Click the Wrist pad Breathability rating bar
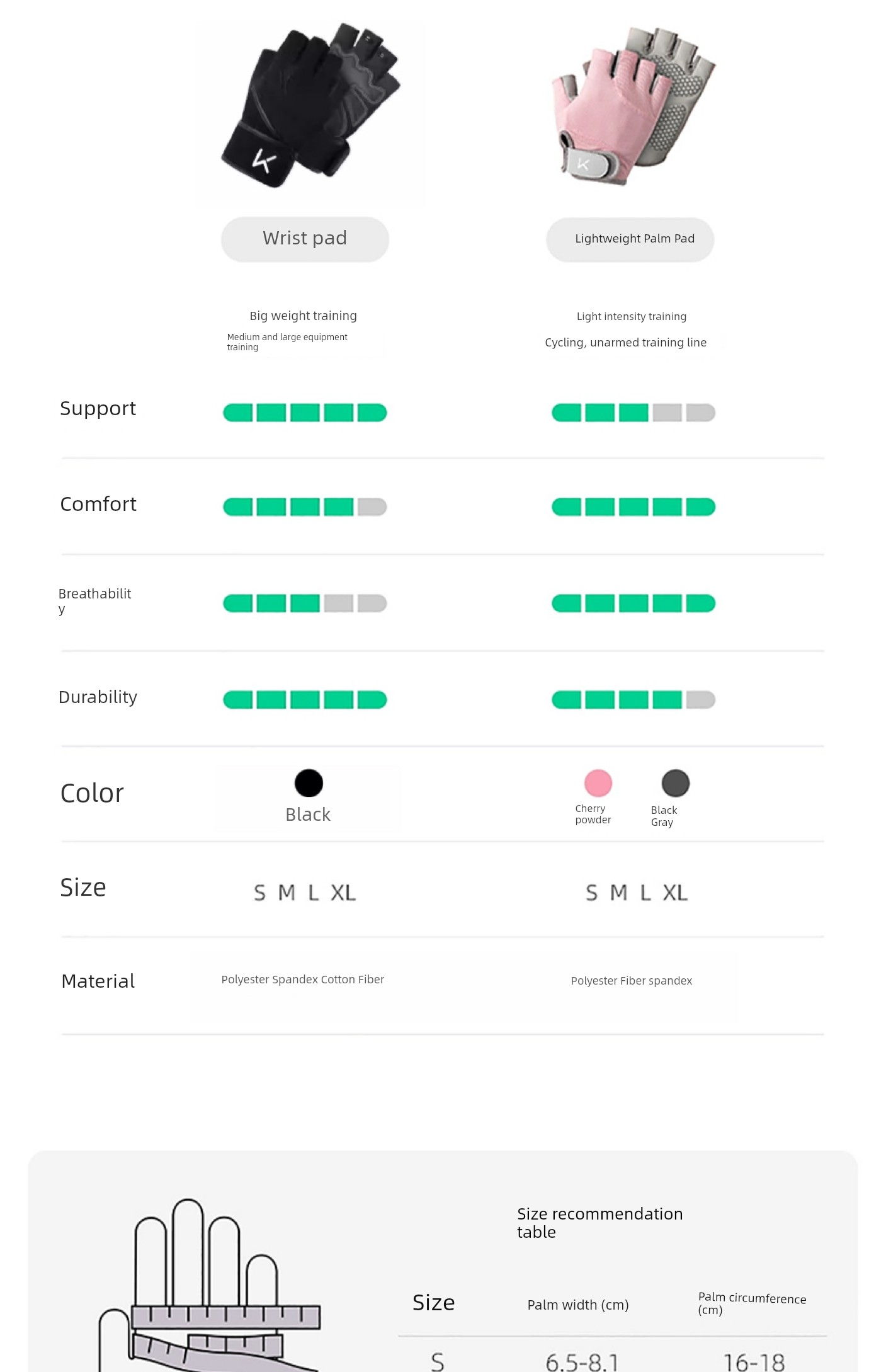Image resolution: width=886 pixels, height=1372 pixels. [305, 603]
